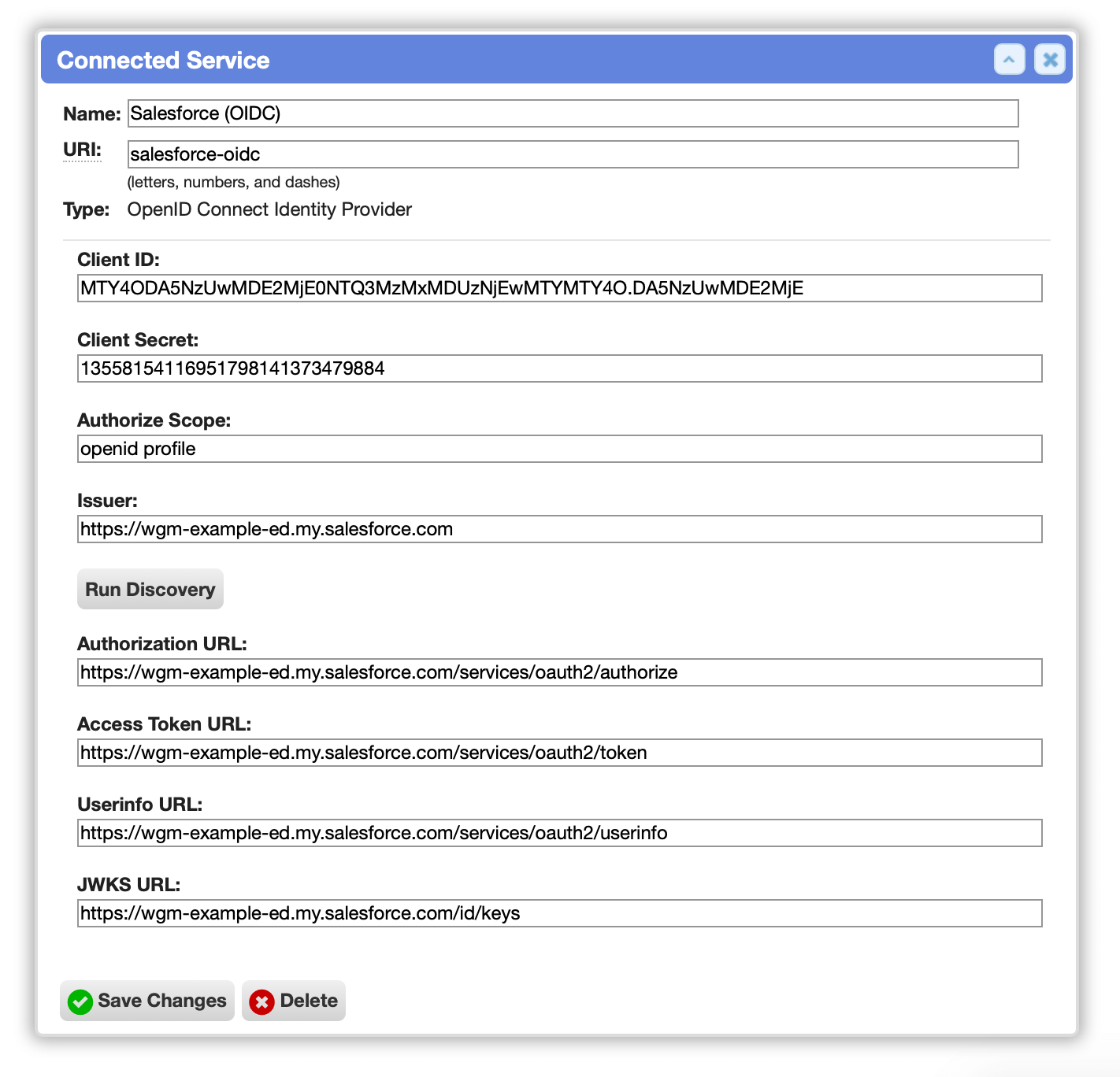
Task: Click the 'Client Secret:' label
Action: (138, 340)
